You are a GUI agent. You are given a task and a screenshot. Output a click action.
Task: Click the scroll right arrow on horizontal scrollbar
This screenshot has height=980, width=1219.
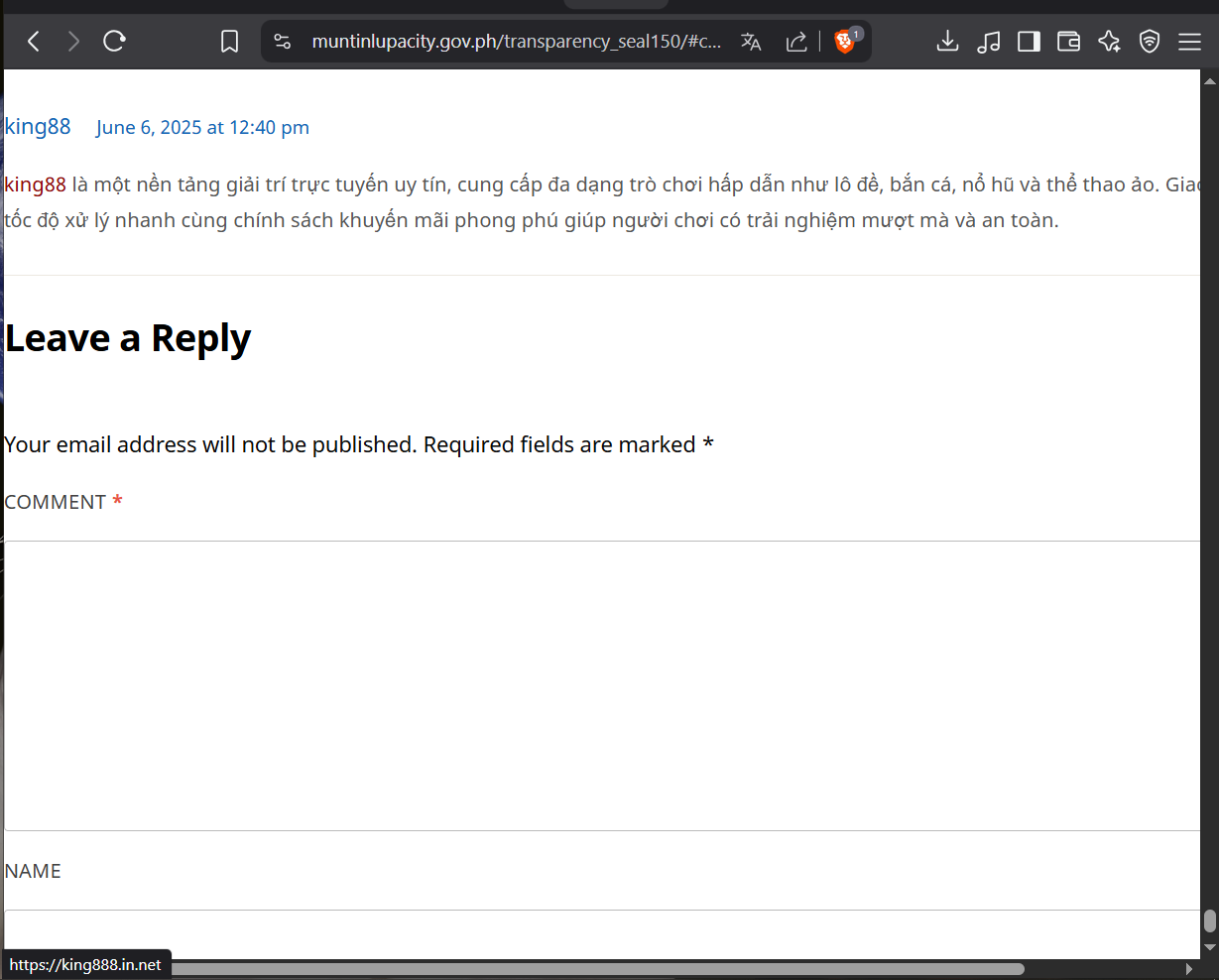click(1190, 968)
